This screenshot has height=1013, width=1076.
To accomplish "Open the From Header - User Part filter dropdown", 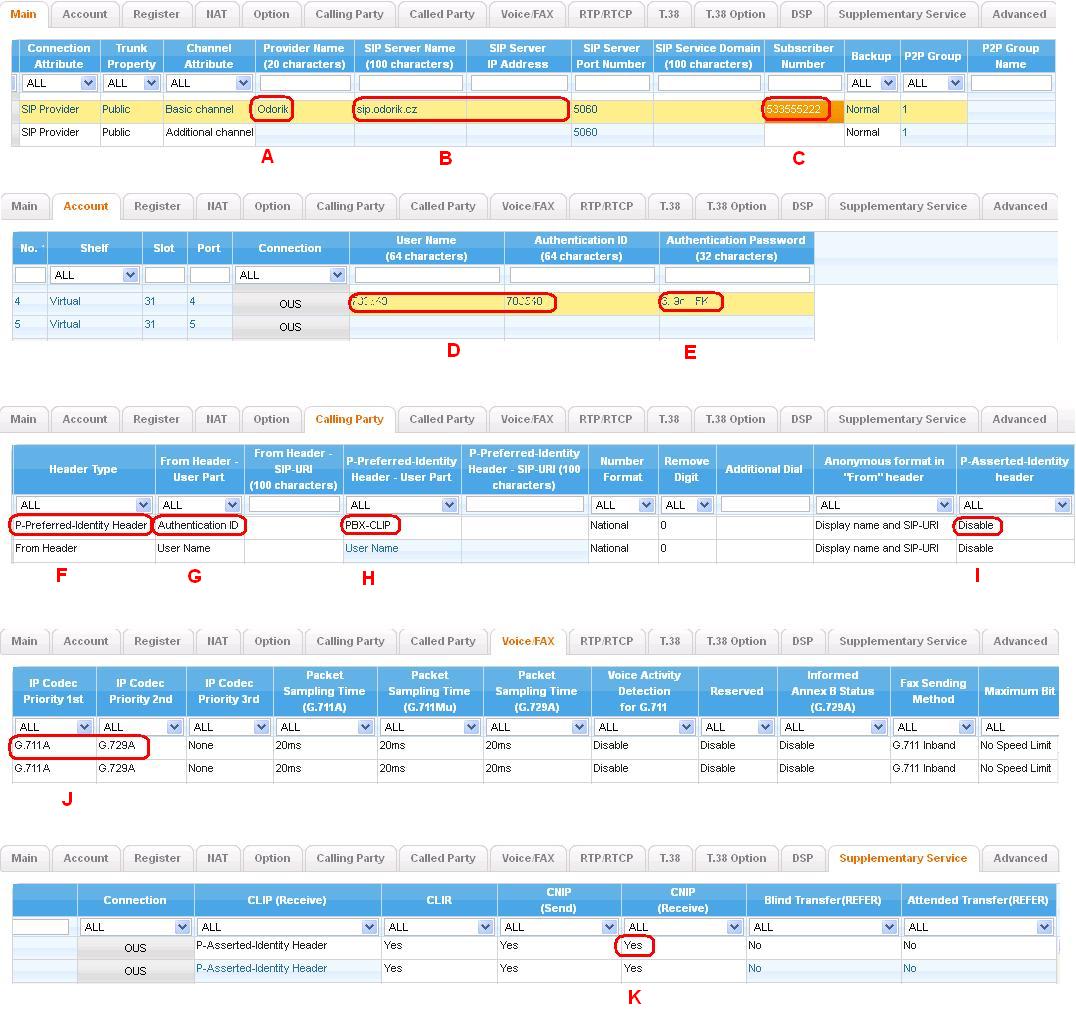I will (x=199, y=505).
